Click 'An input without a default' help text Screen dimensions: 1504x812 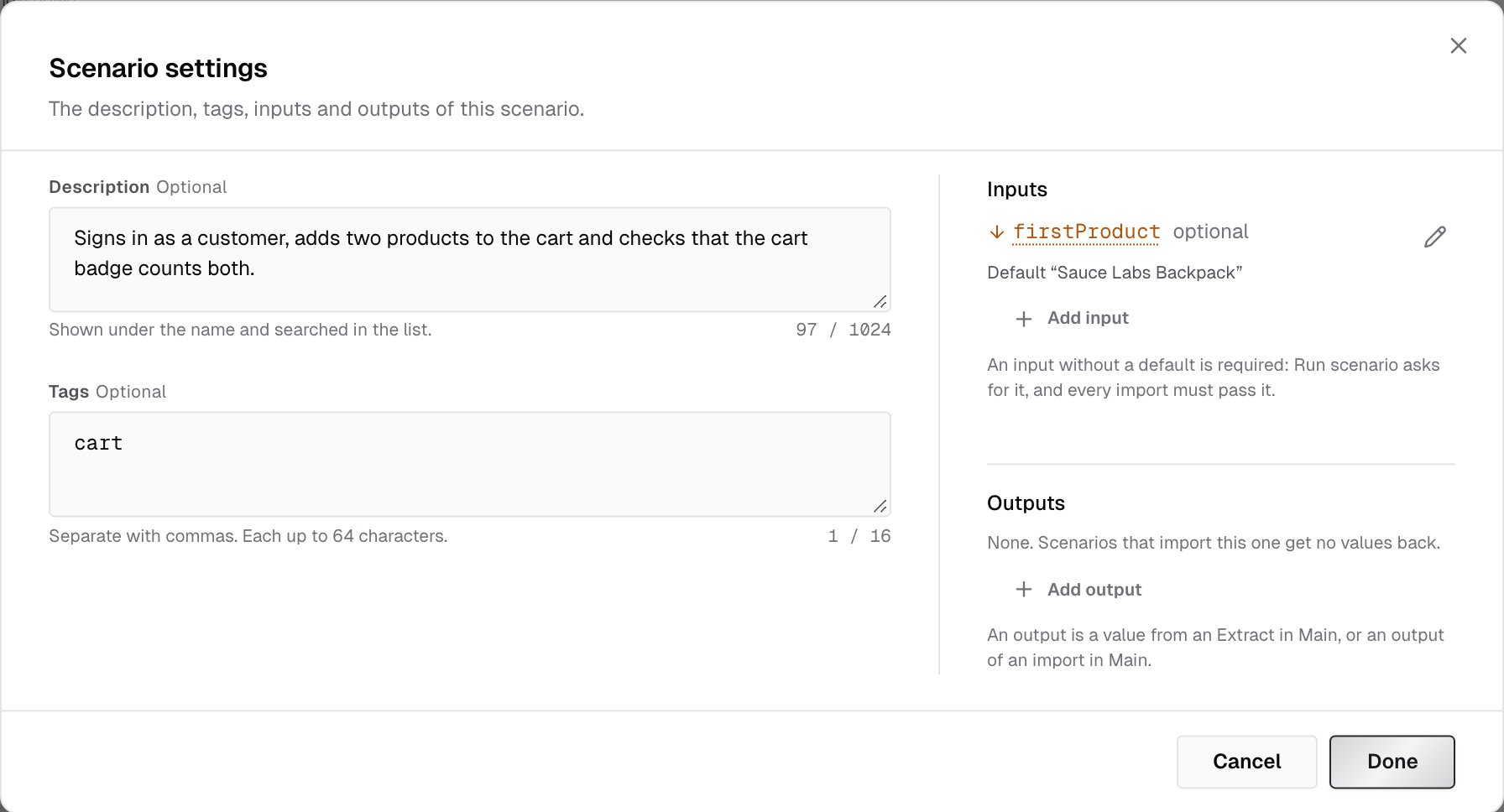tap(1214, 377)
